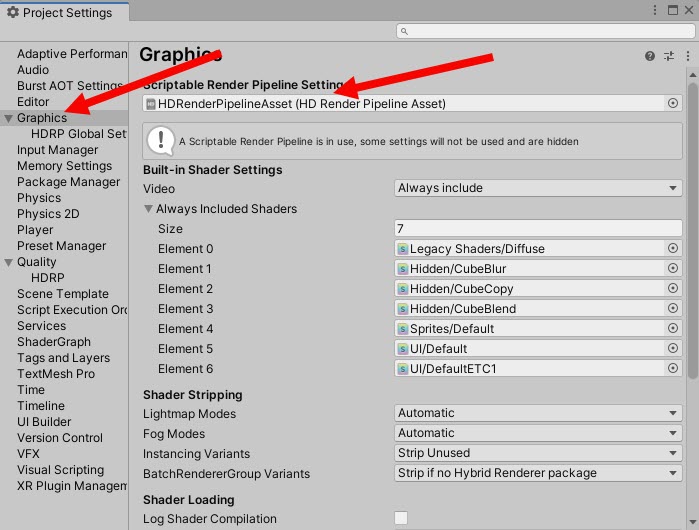Click the shader icon of Hidden/CubeBlur
Viewport: 699px width, 530px height.
click(403, 268)
